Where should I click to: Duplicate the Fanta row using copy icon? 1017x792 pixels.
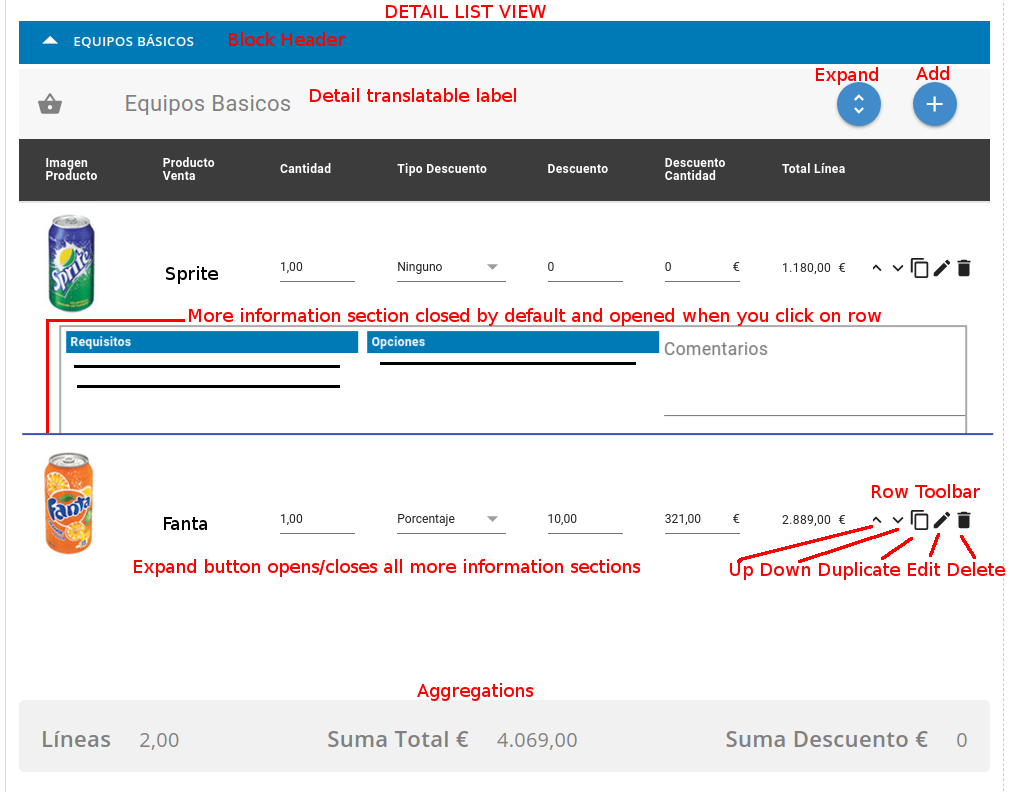click(x=920, y=520)
